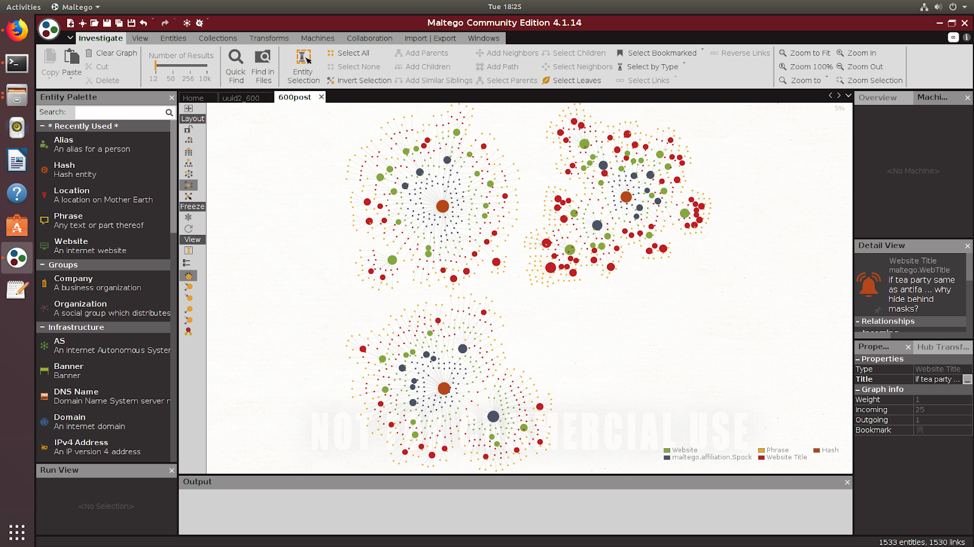The width and height of the screenshot is (974, 547).
Task: Click Zoom to Fit button
Action: (804, 53)
